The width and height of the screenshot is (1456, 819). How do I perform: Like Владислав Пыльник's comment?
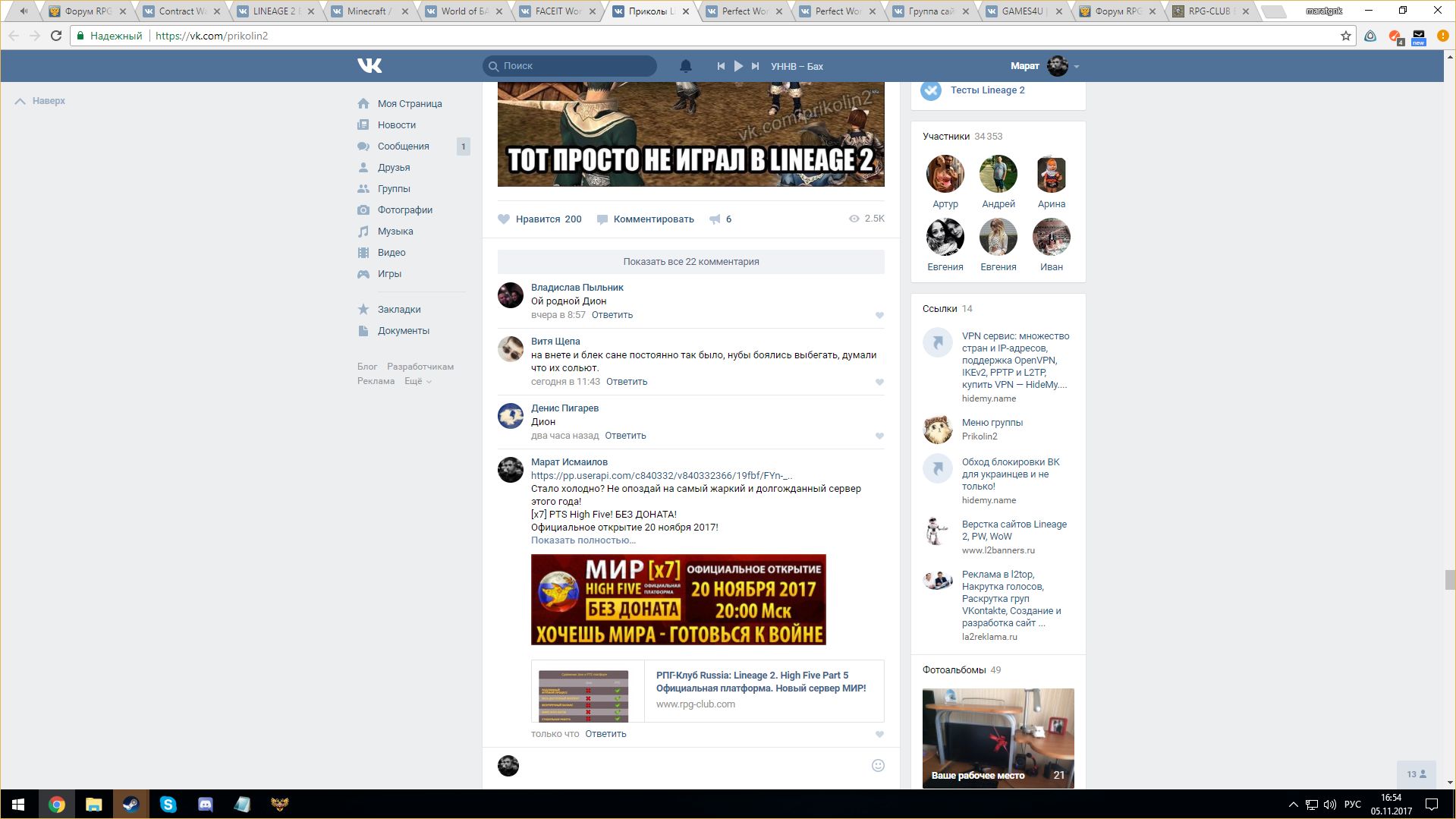coord(879,315)
